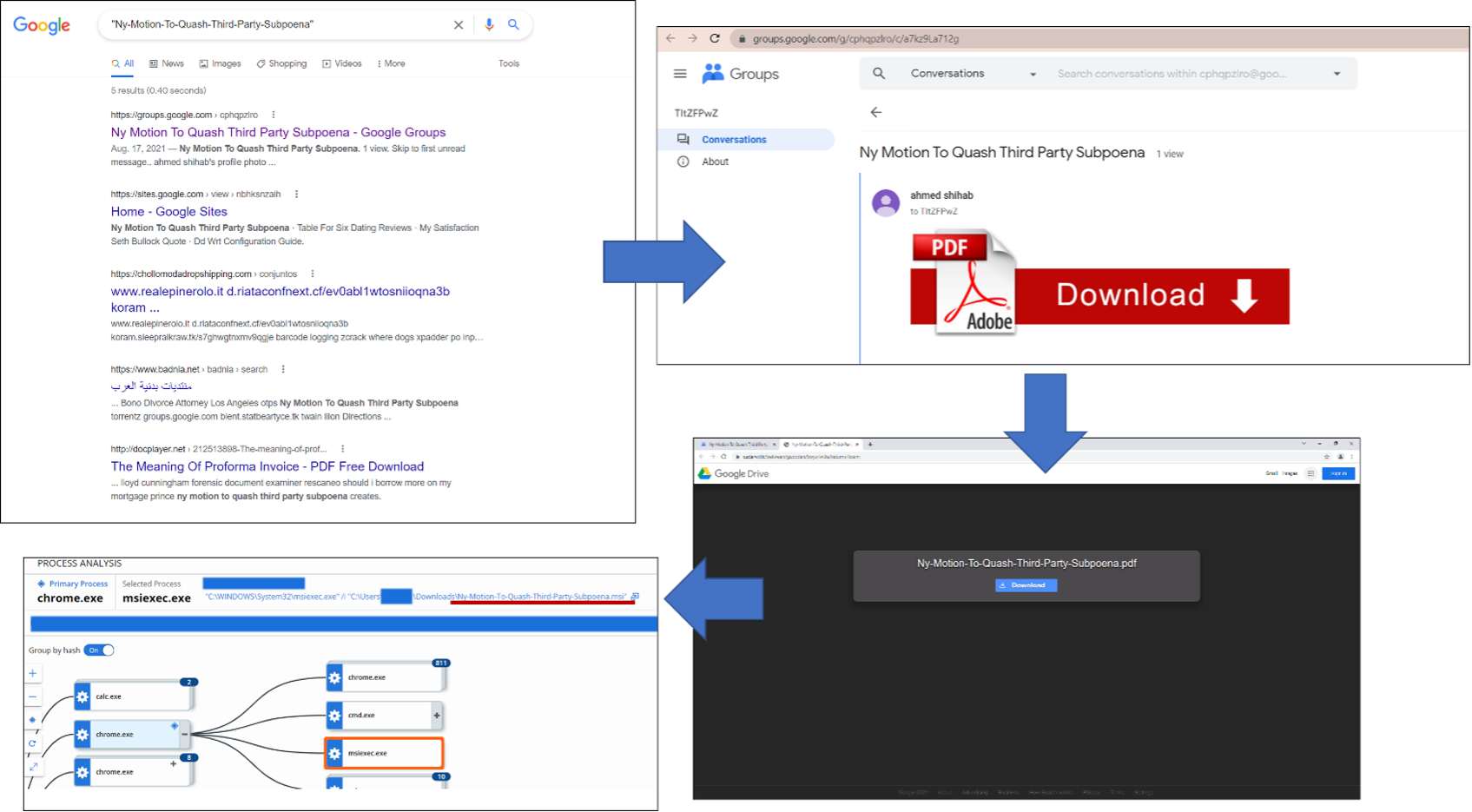Open Conversations in the Groups sidebar
The width and height of the screenshot is (1472, 812).
point(747,139)
